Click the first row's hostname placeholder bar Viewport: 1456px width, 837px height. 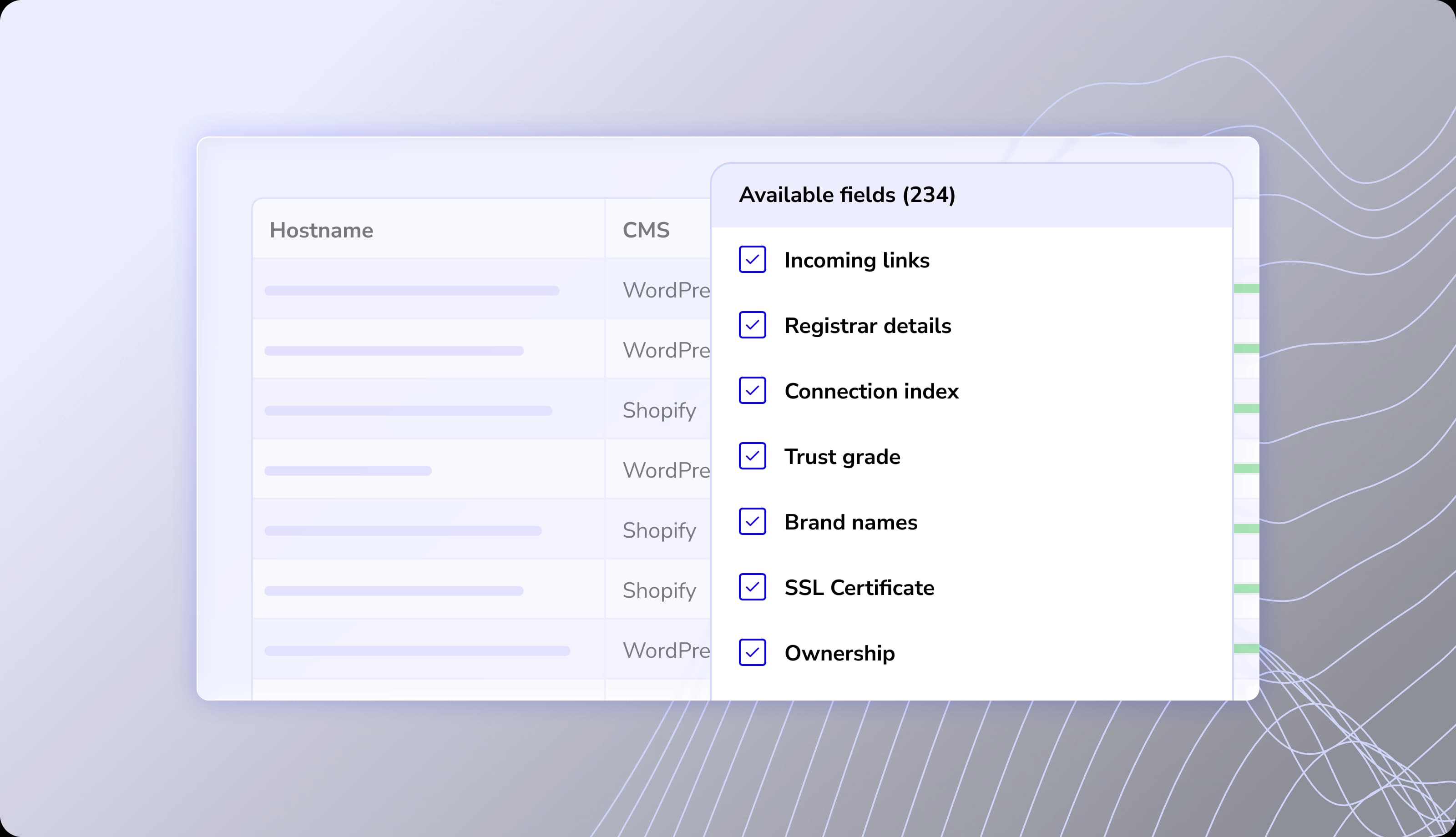point(412,291)
